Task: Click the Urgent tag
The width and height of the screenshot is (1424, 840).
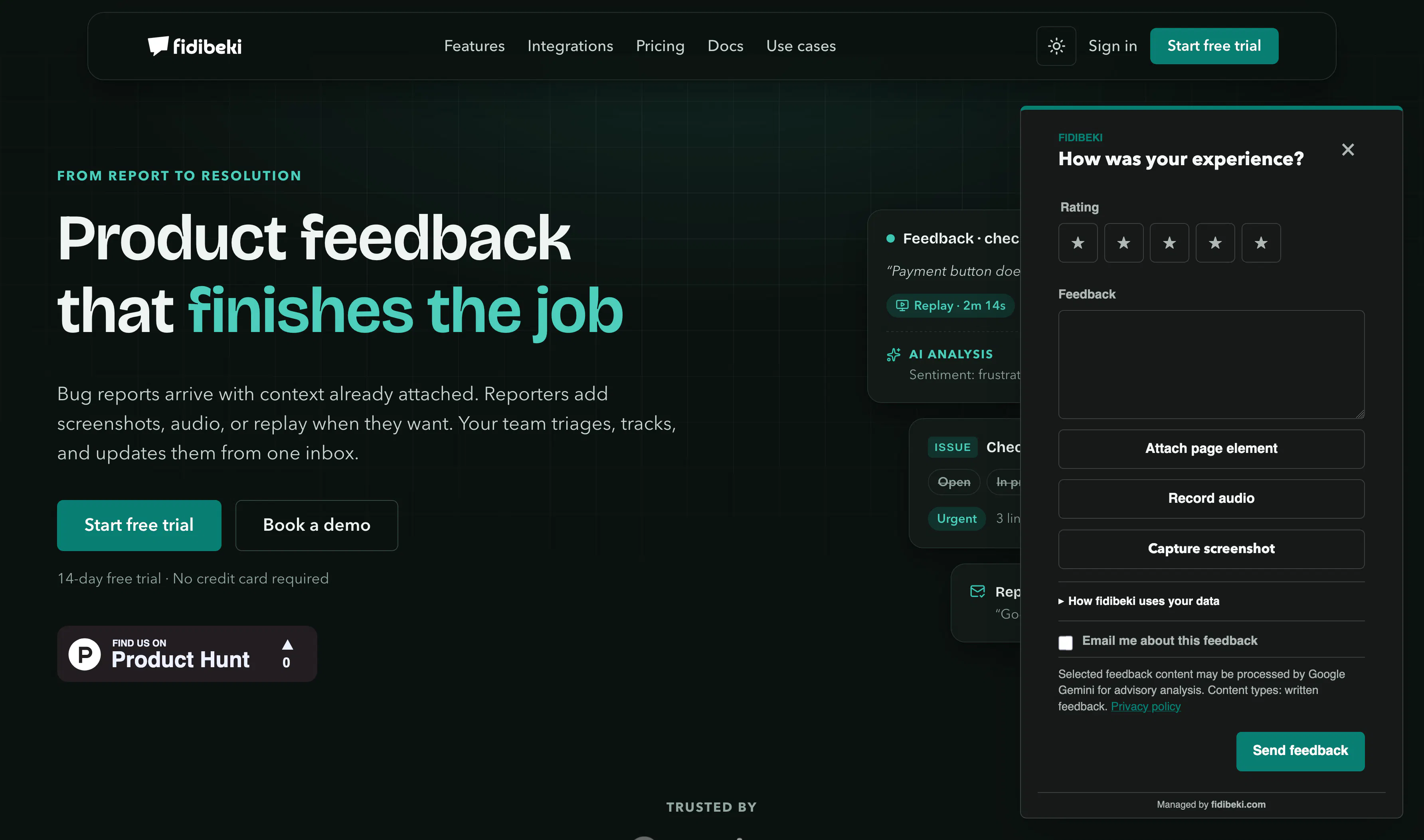Action: tap(957, 518)
